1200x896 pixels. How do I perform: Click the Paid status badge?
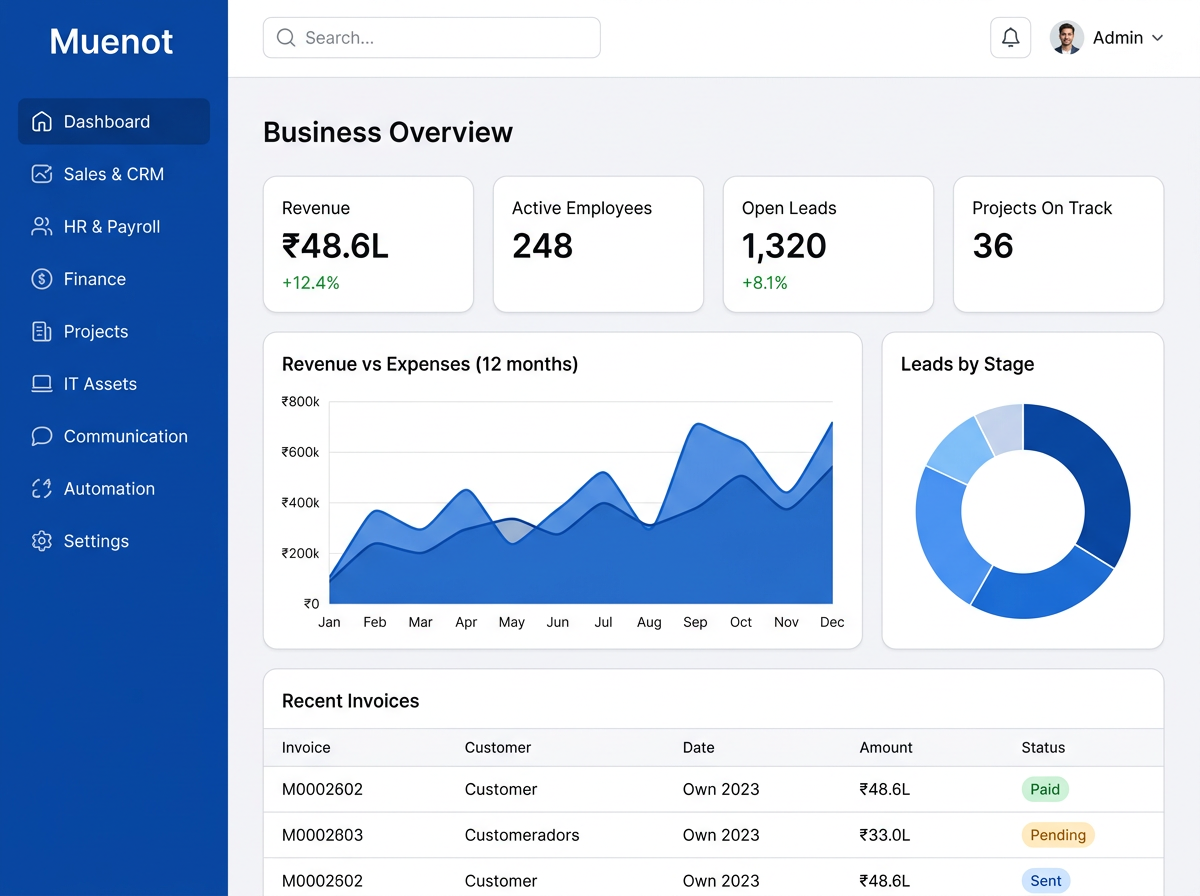pos(1045,789)
